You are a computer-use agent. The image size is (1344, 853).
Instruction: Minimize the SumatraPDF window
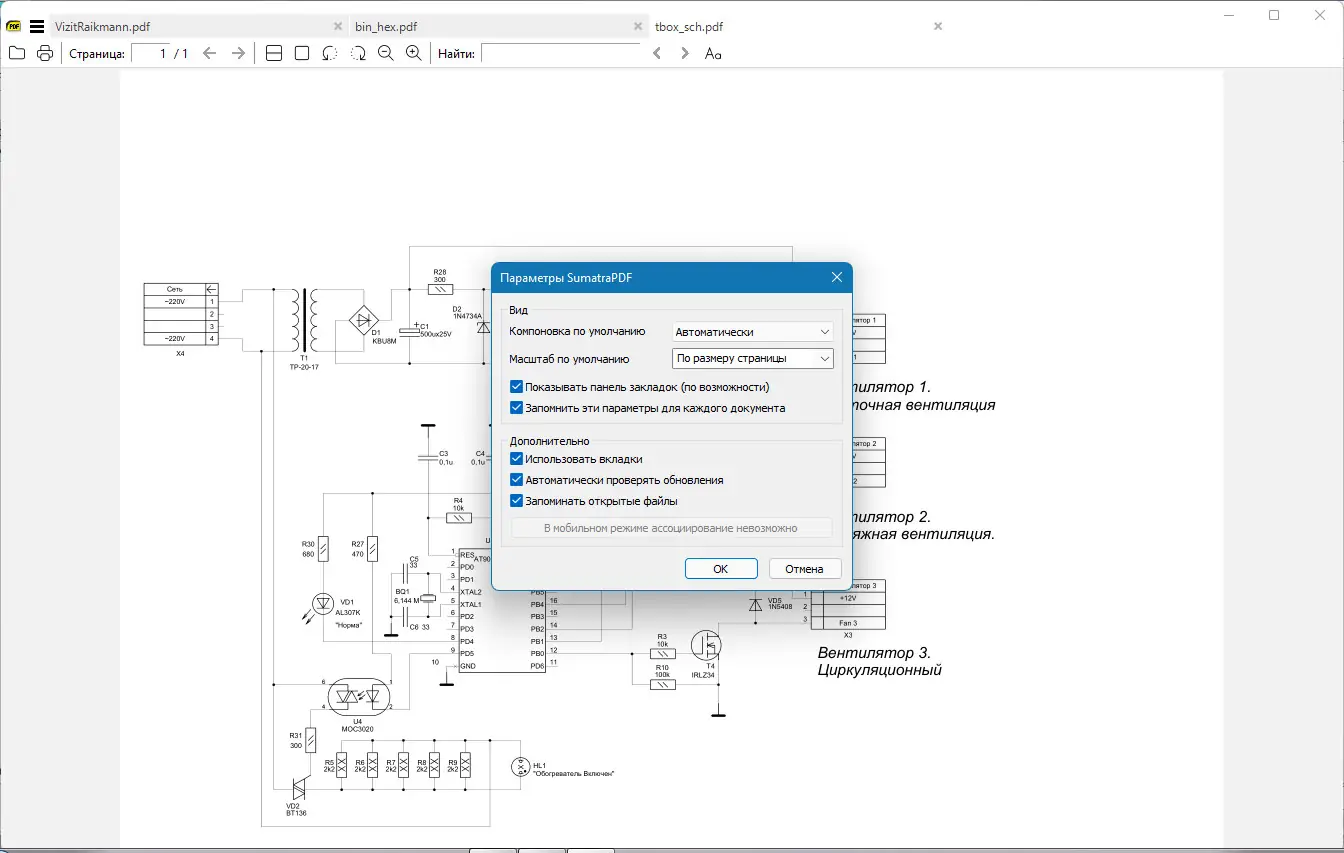click(x=1228, y=15)
